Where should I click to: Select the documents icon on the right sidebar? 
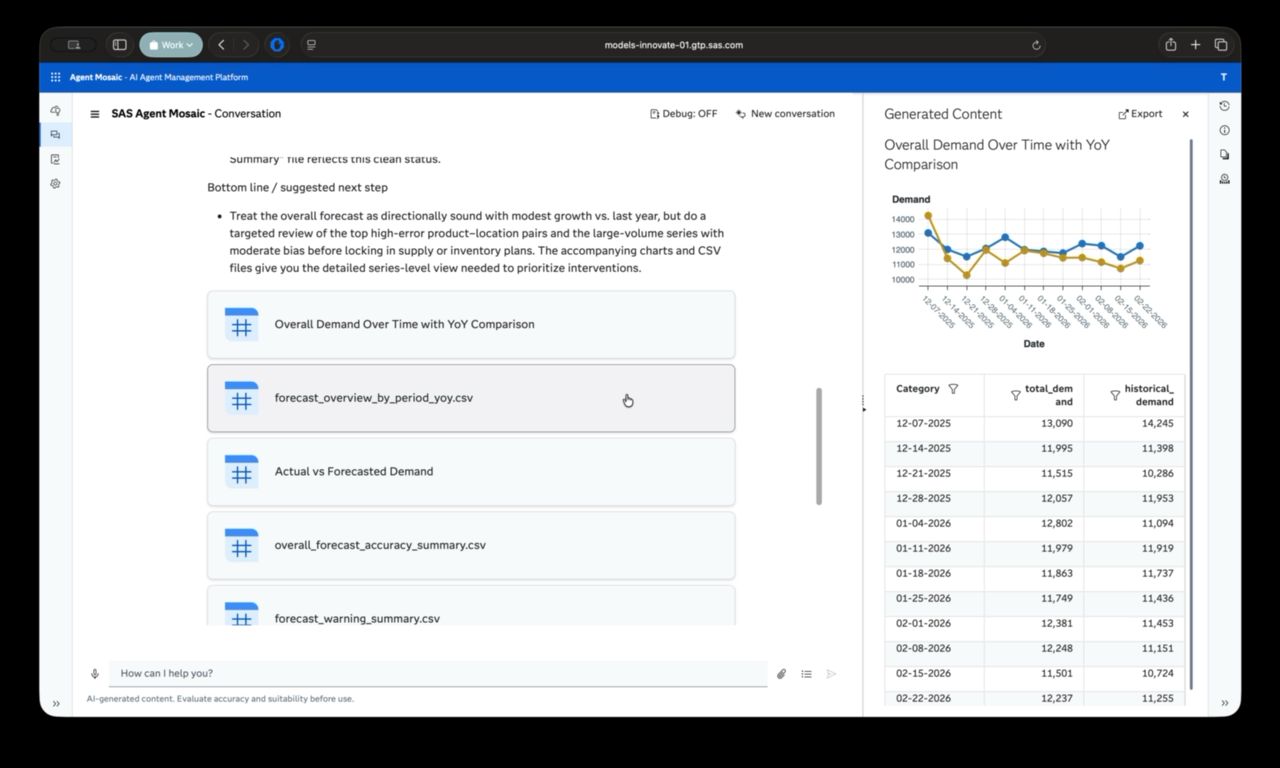1224,154
